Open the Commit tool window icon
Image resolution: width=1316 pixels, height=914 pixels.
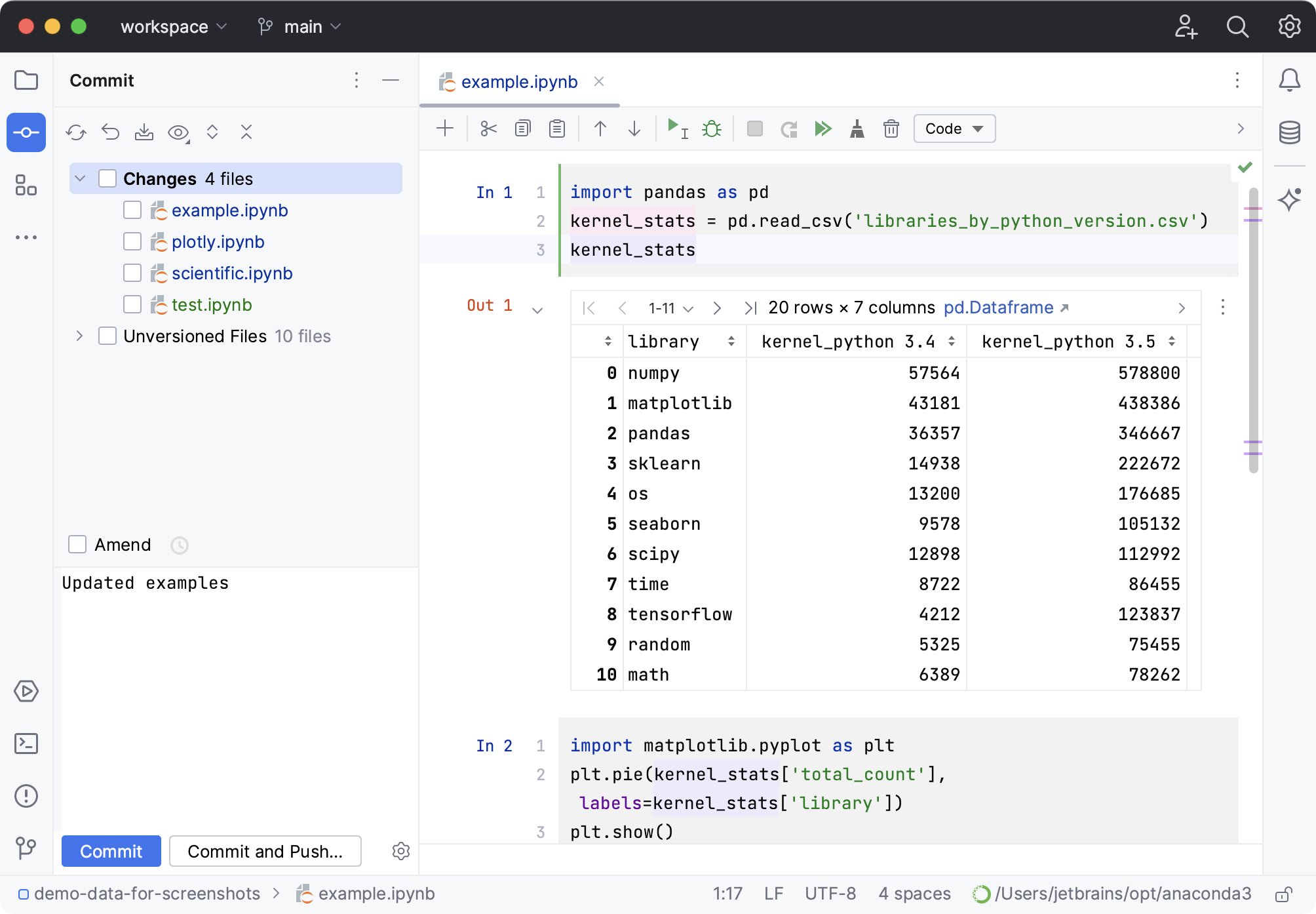click(x=26, y=132)
